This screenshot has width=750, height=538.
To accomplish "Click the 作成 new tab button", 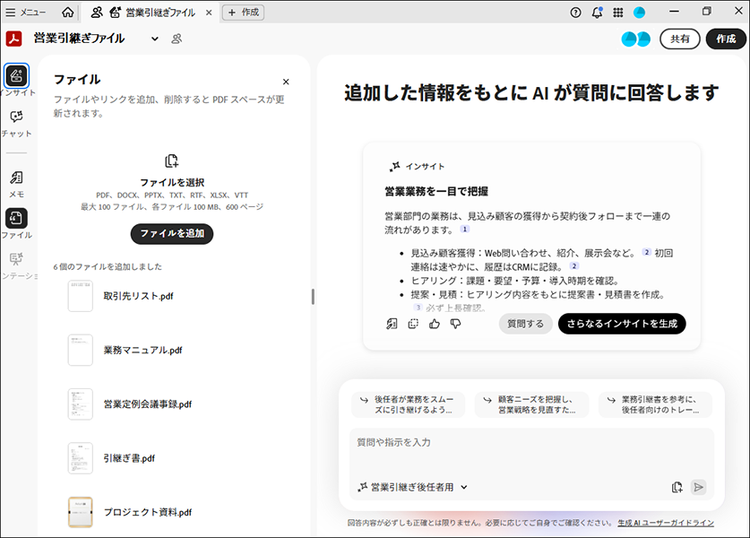I will [x=244, y=12].
